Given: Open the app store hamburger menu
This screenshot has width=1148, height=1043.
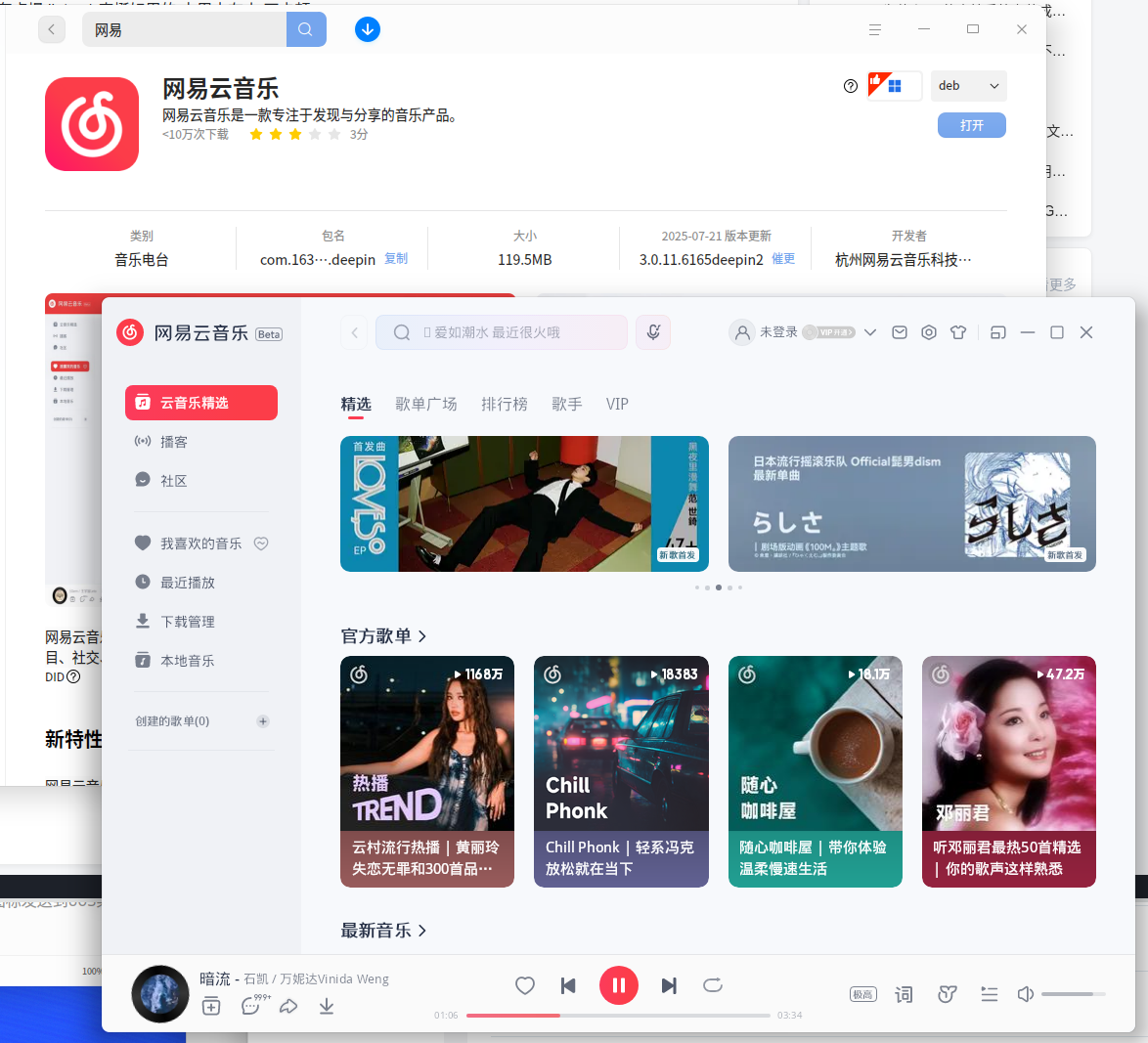Looking at the screenshot, I should (x=875, y=29).
